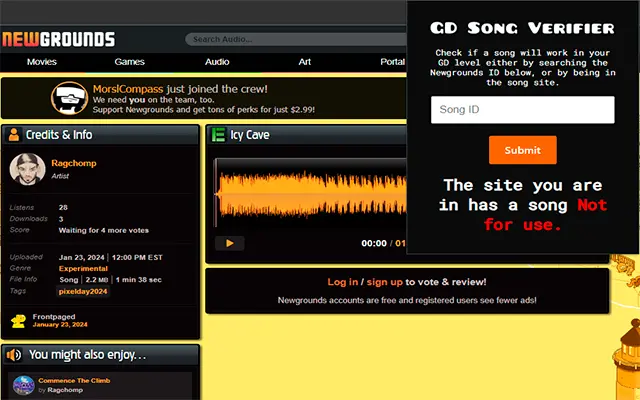Click the green Icy Cave audio icon
The height and width of the screenshot is (400, 640).
[x=218, y=135]
